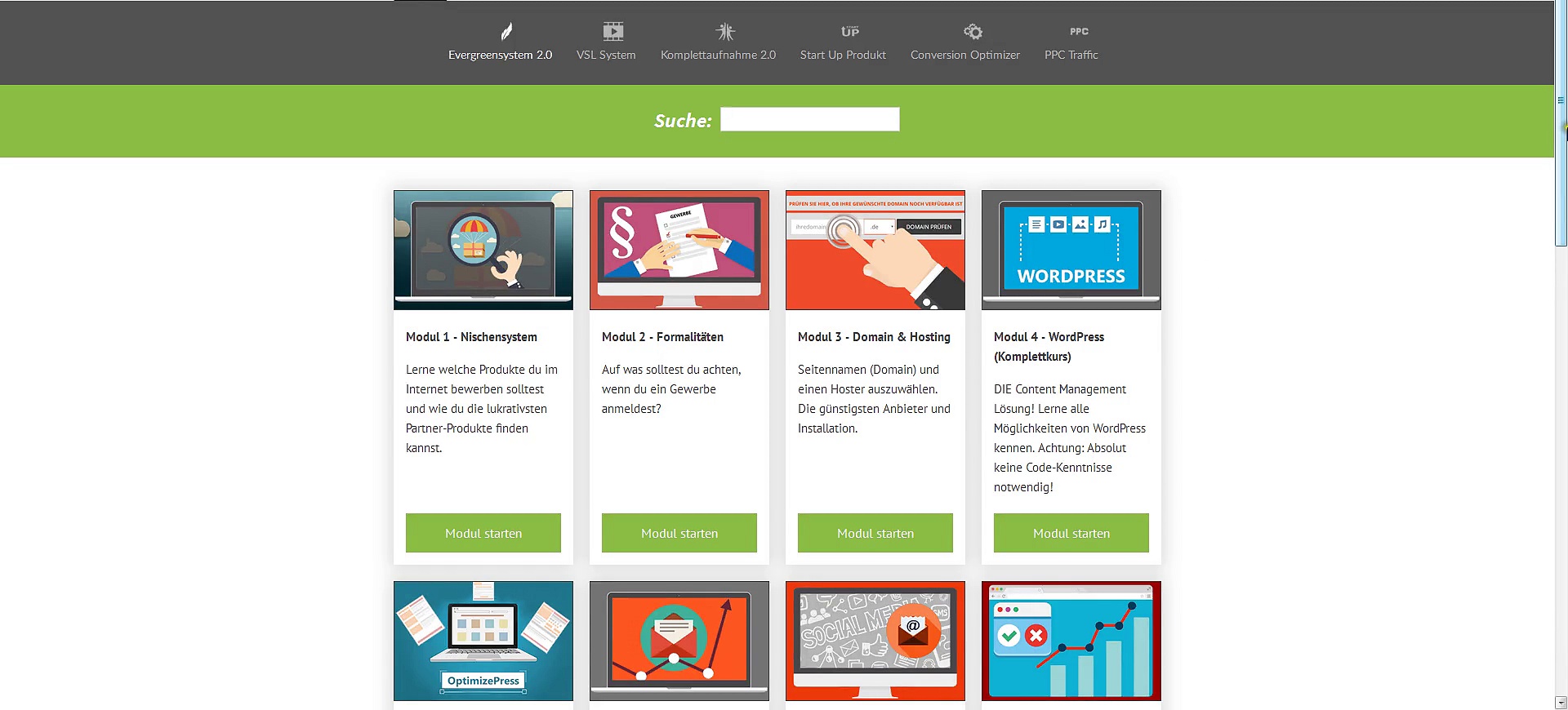Screen dimensions: 1568x710
Task: Open Modul 2 Formalitäten thumbnail image
Action: [679, 250]
